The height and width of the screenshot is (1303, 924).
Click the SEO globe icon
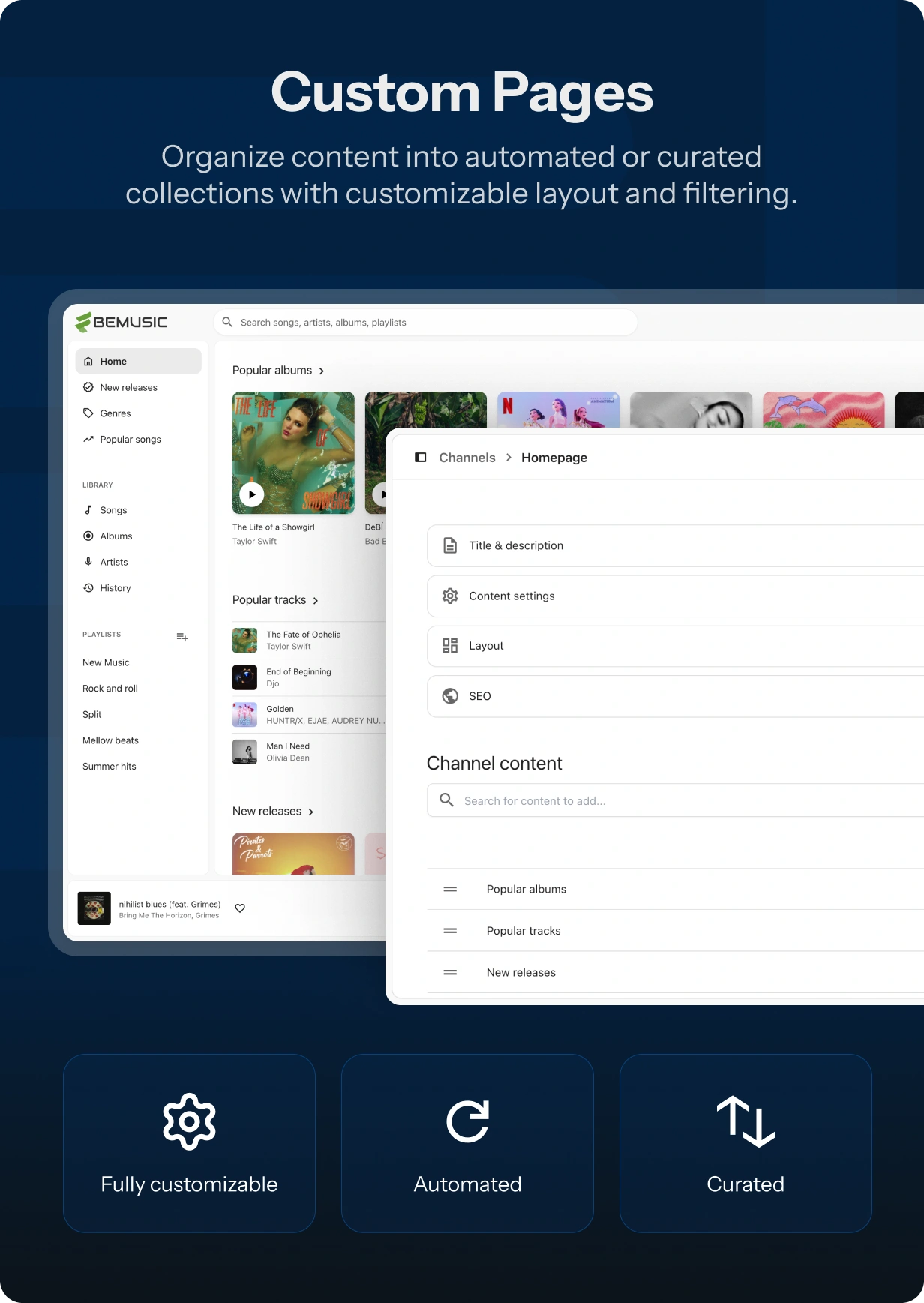450,696
